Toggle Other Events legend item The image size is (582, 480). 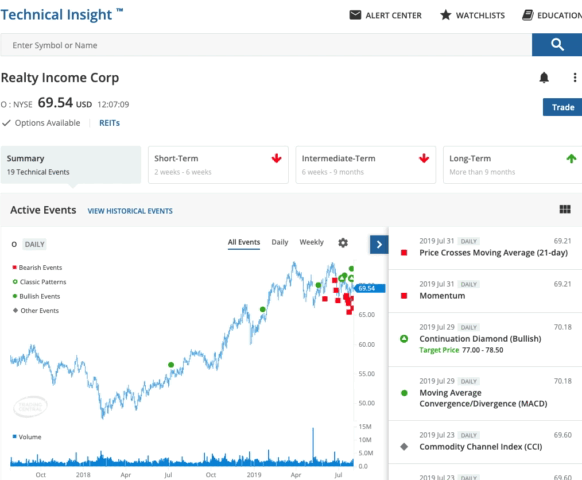coord(36,310)
